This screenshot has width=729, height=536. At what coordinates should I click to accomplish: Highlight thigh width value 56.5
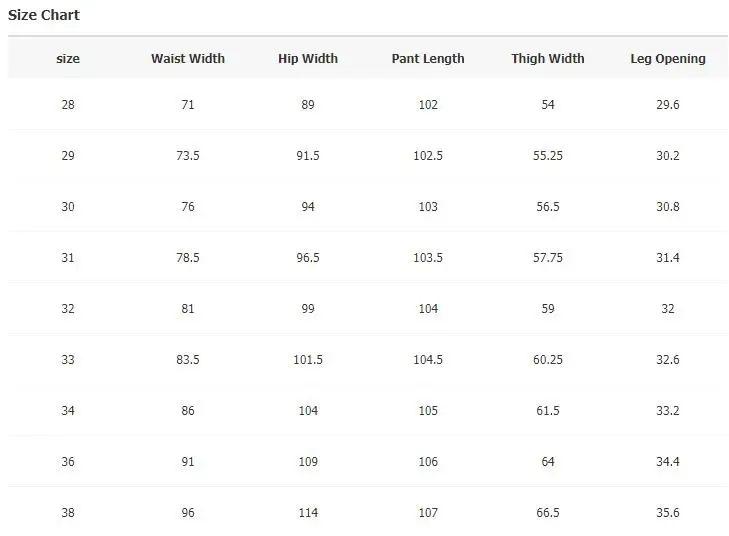coord(548,206)
